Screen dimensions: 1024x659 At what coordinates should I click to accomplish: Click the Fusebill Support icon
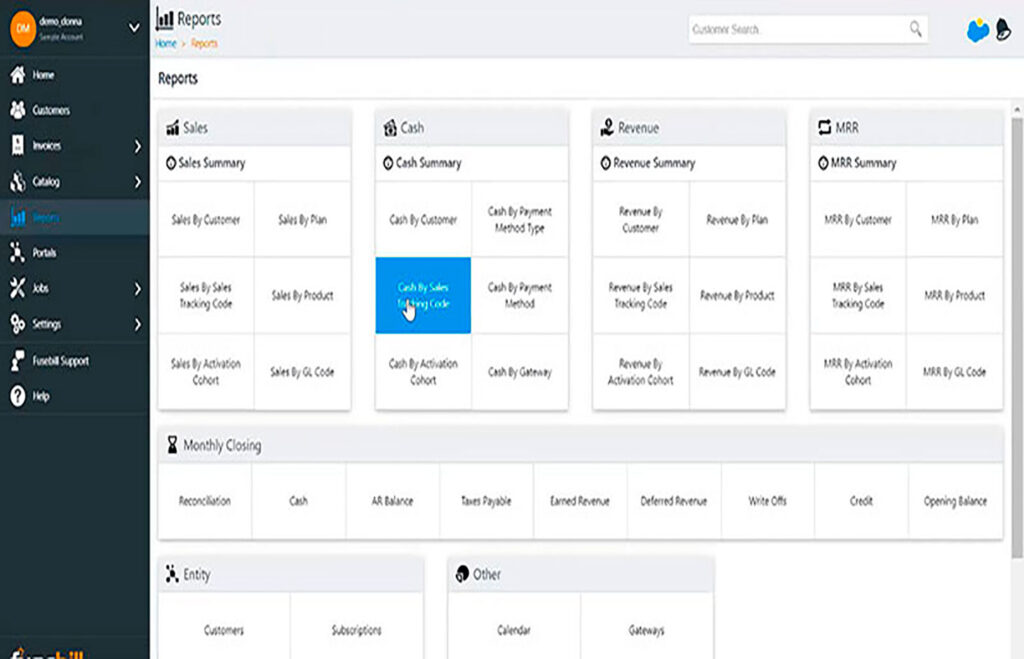[18, 360]
